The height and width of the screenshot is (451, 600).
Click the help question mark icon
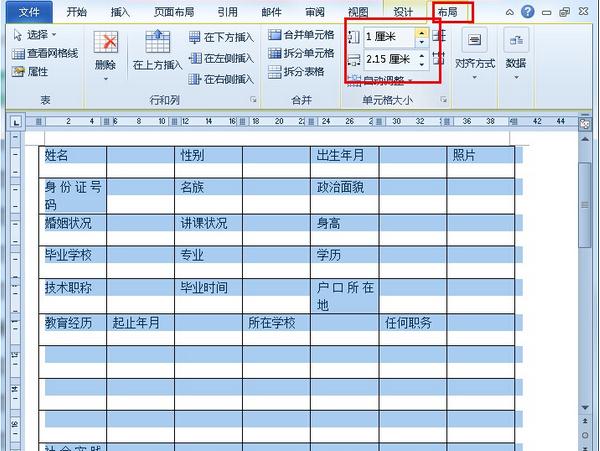[x=527, y=12]
